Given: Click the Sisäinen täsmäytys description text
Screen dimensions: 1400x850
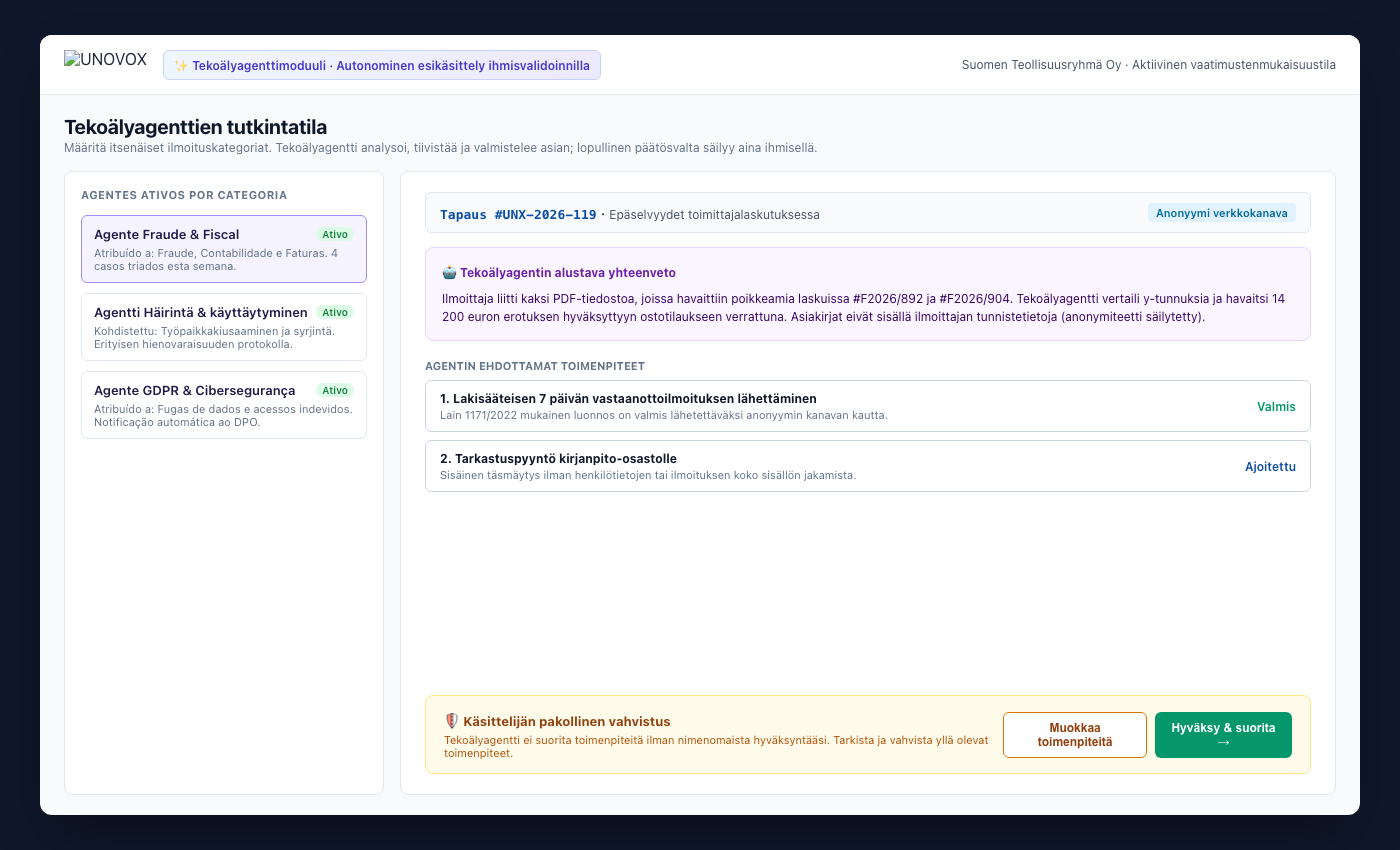Looking at the screenshot, I should click(648, 475).
